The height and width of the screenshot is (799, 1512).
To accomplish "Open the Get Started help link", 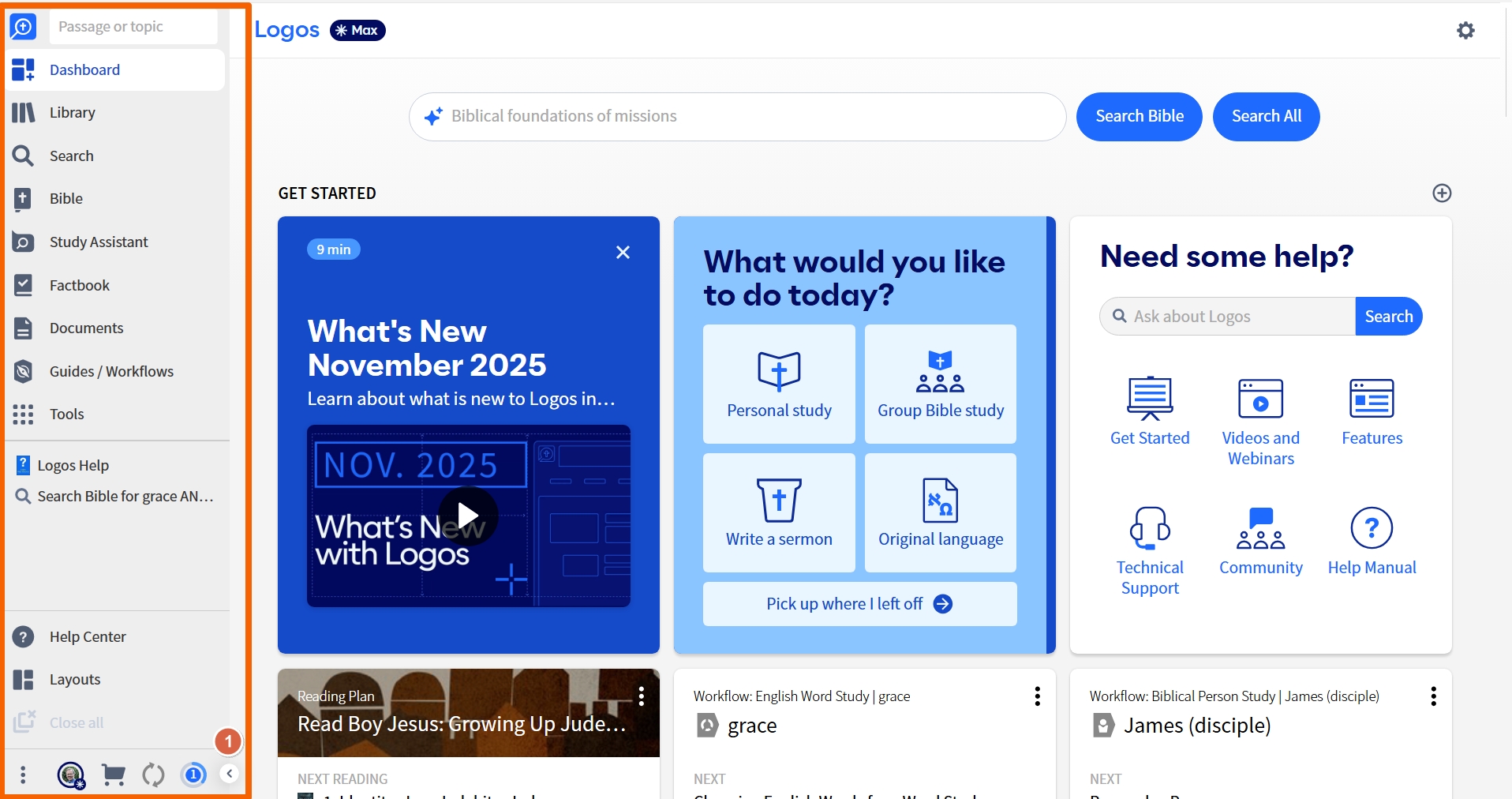I will click(1150, 412).
